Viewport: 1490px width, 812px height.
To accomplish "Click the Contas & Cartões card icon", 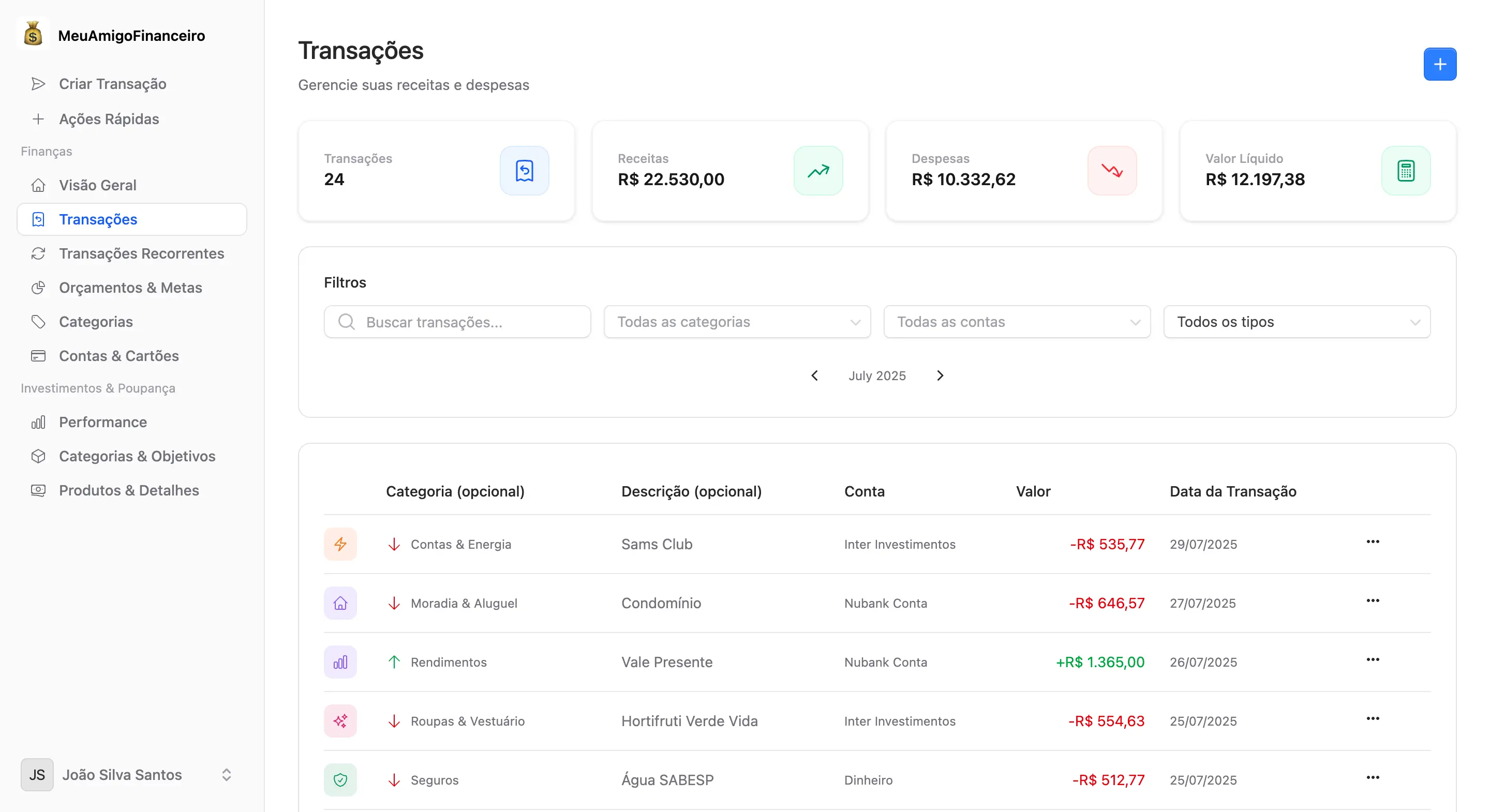I will tap(38, 356).
